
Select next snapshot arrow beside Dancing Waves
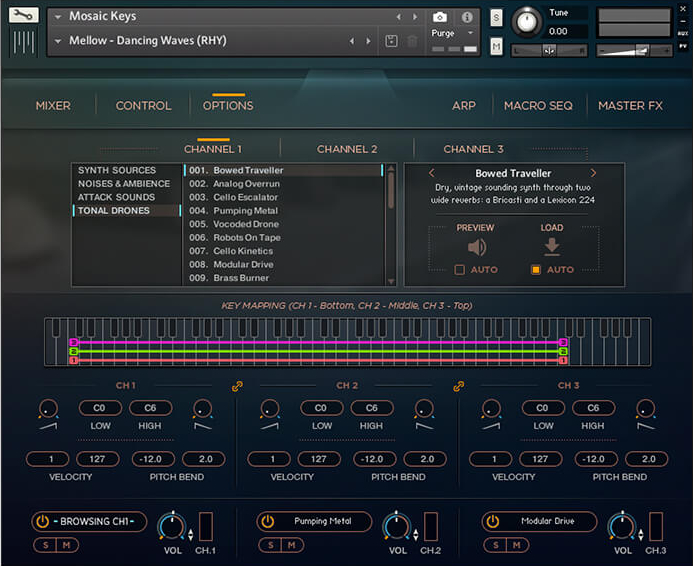368,41
